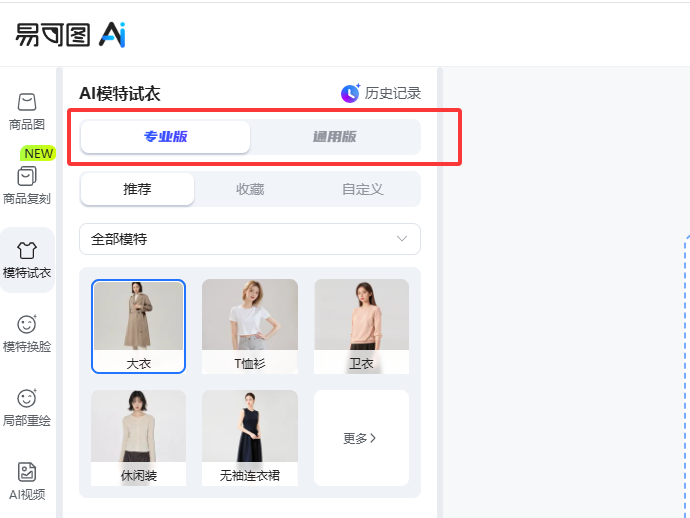Select the 推荐 tab
This screenshot has width=690, height=518.
tap(137, 189)
